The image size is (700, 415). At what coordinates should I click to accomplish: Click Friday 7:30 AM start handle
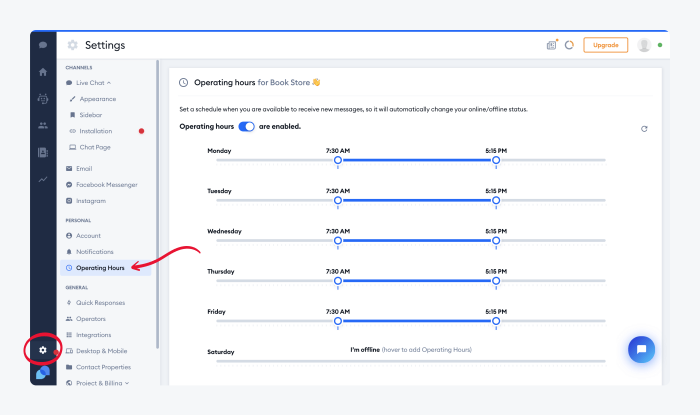[x=338, y=321]
